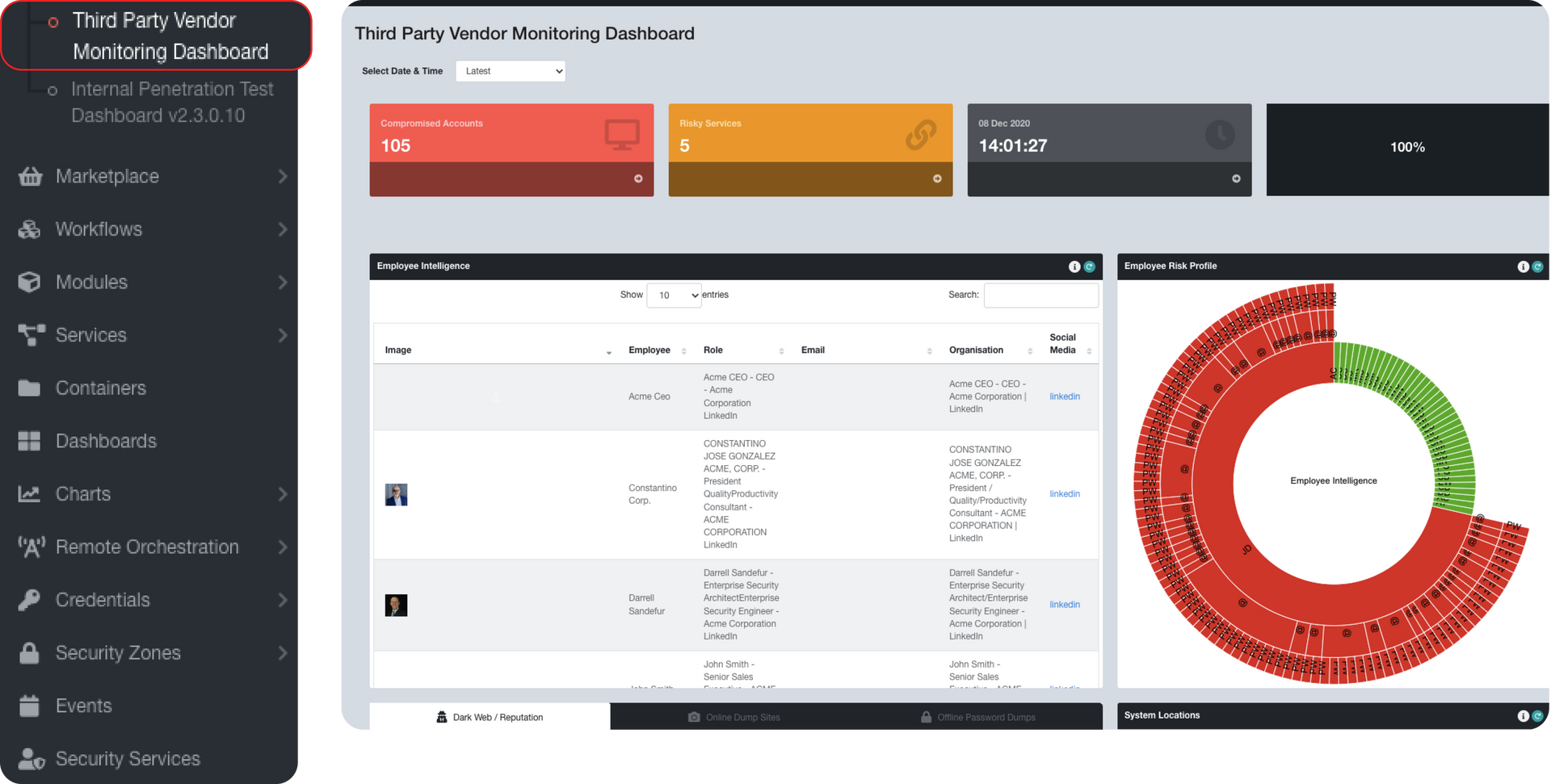
Task: Click the Security Zones lock icon
Action: click(29, 652)
